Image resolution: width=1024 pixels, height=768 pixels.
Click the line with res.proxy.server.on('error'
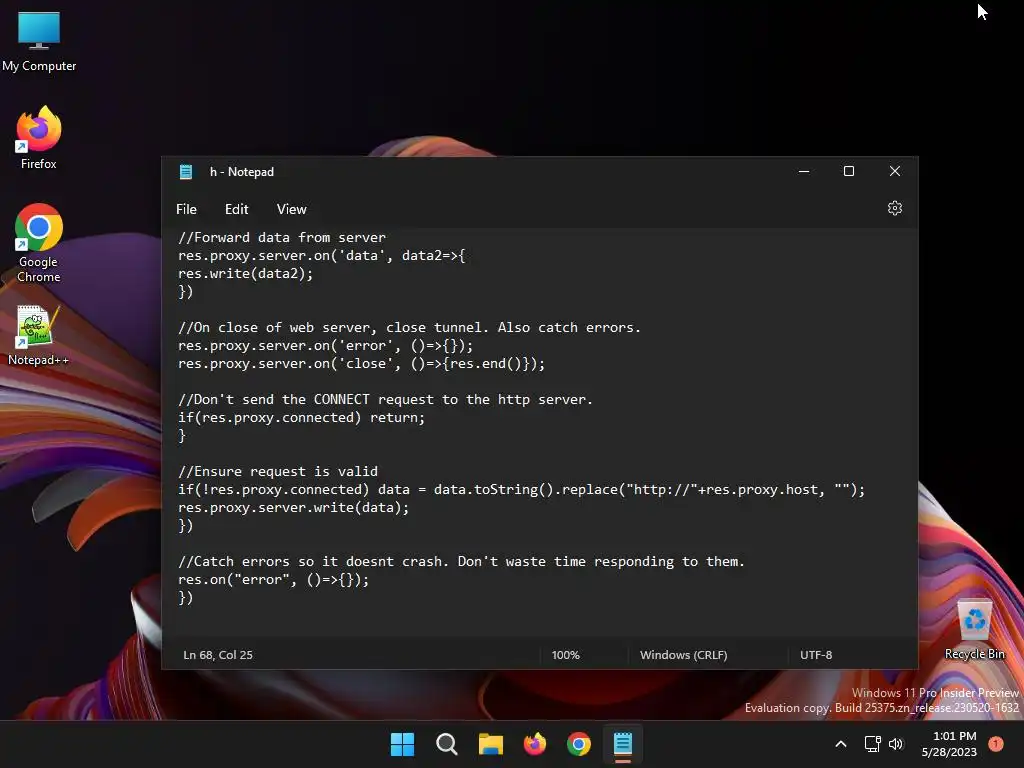[325, 345]
